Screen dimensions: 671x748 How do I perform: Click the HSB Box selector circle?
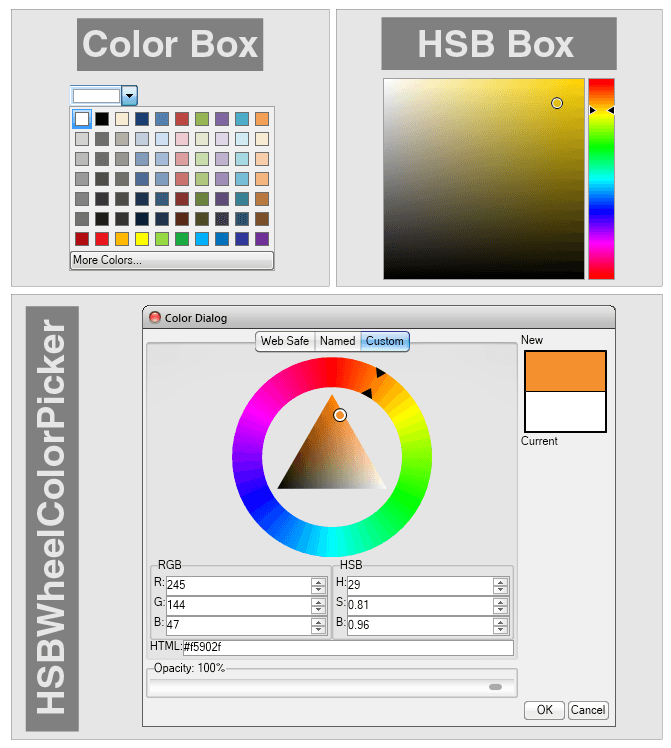[557, 103]
